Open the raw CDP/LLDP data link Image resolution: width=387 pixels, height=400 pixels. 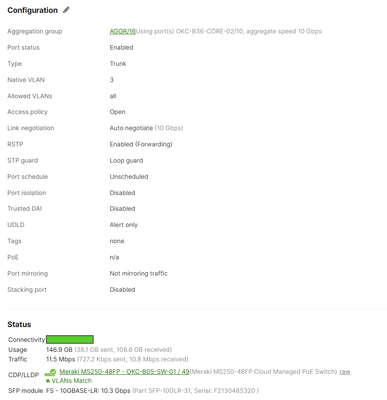tap(345, 372)
